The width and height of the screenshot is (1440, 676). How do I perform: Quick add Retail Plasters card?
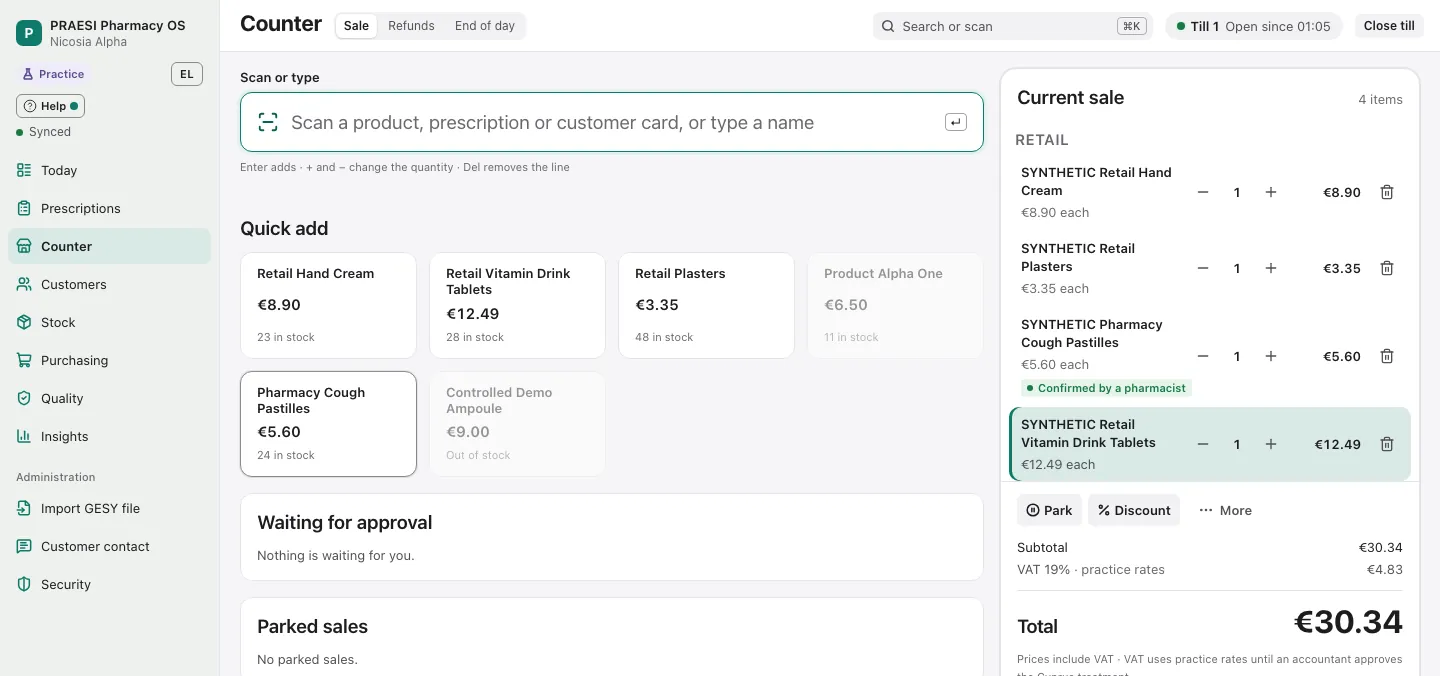tap(706, 305)
